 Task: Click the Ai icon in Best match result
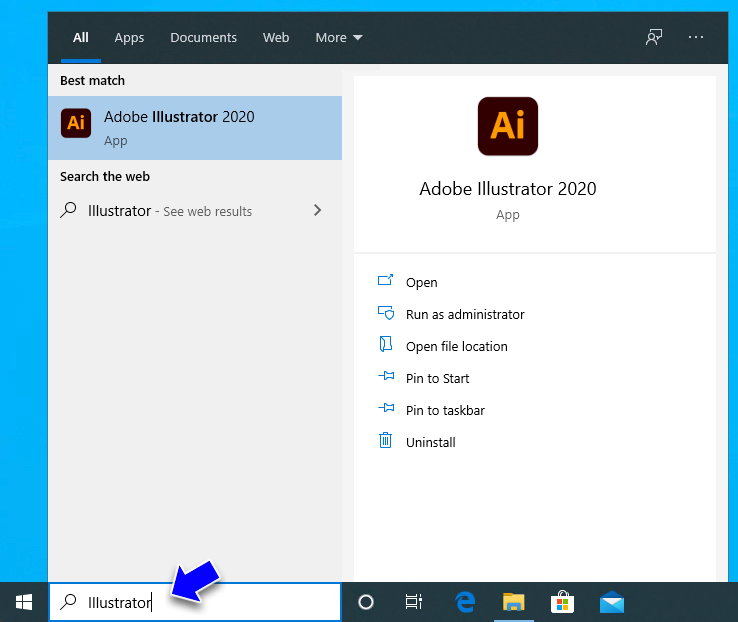[76, 123]
